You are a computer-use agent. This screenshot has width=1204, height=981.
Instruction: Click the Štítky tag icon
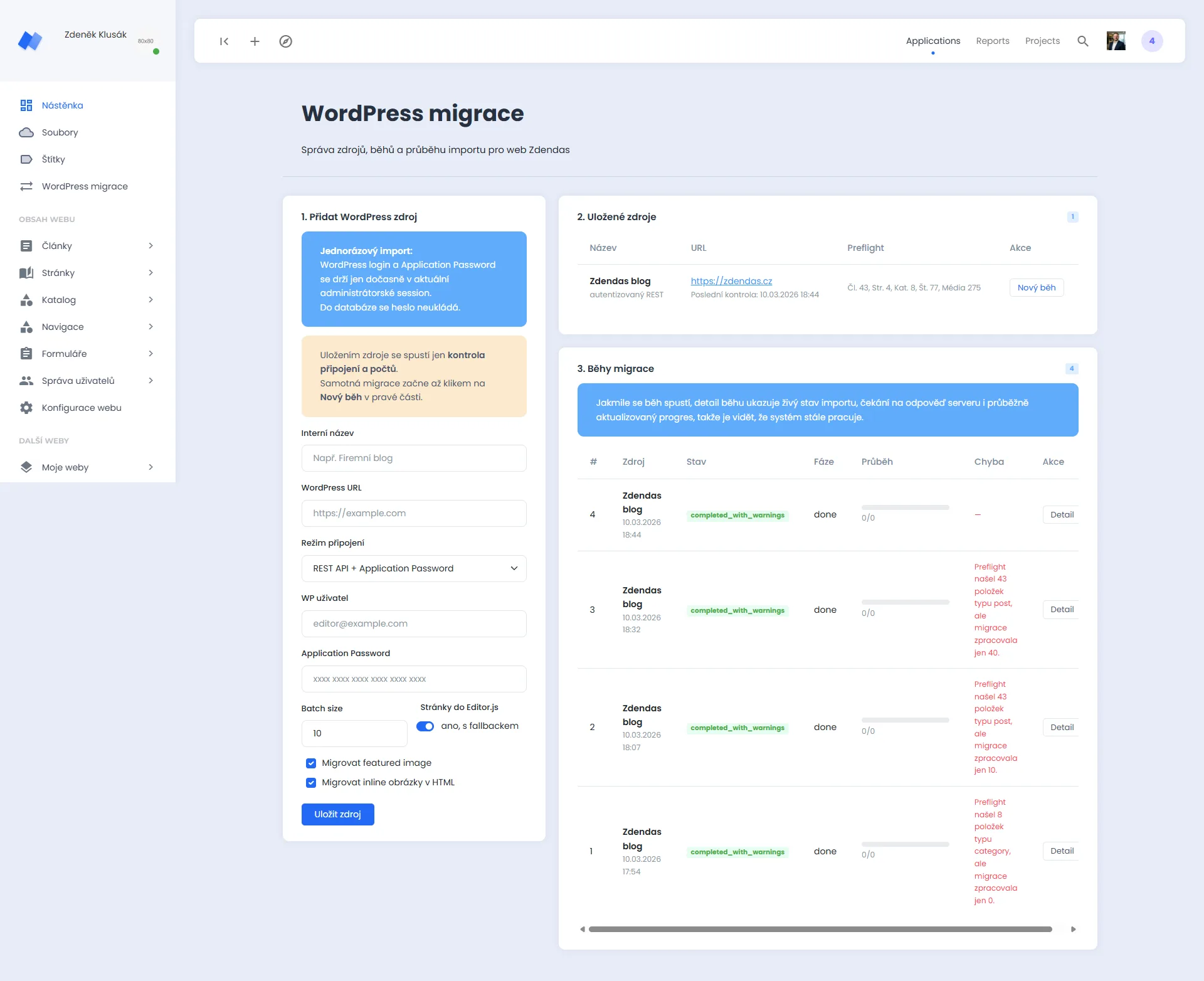coord(26,159)
